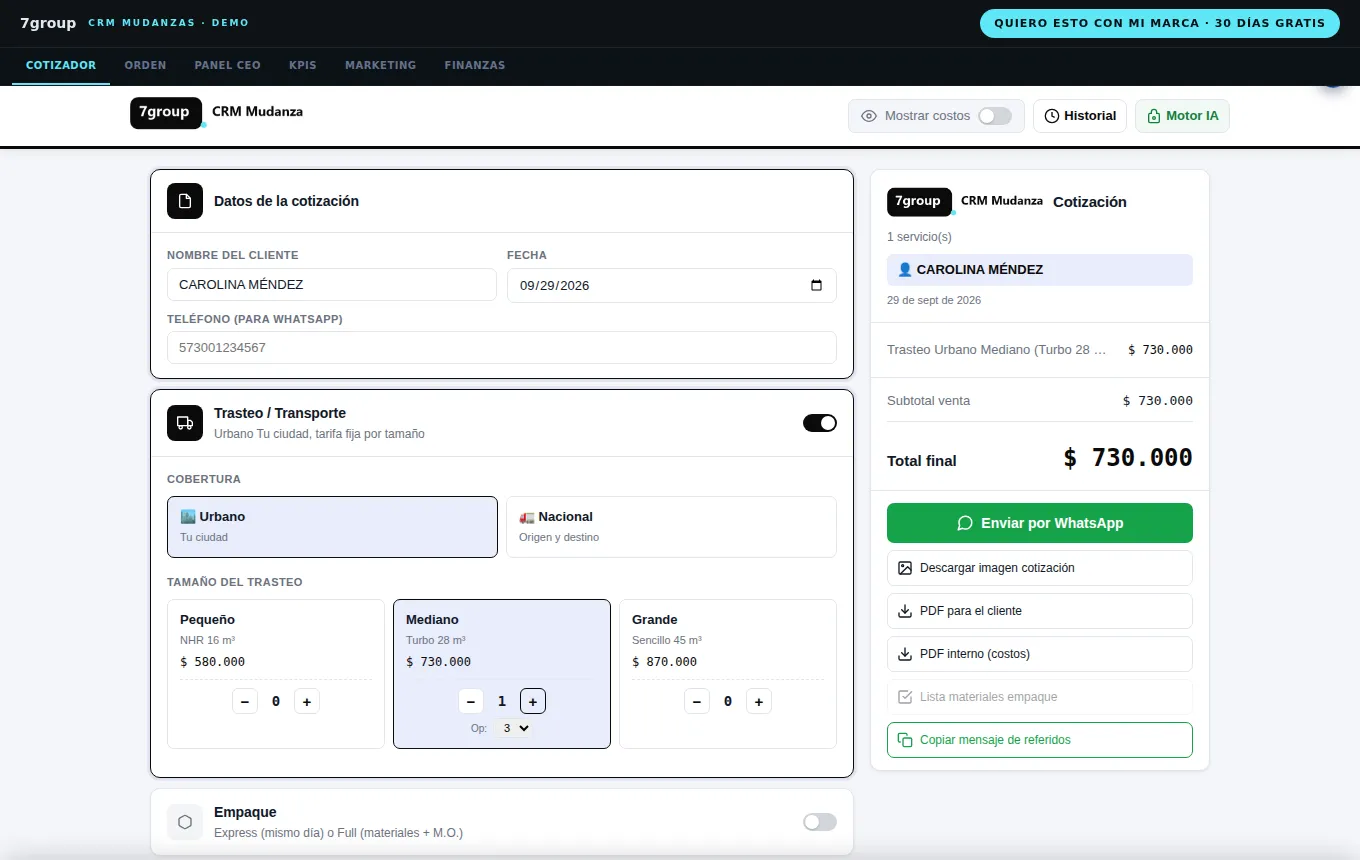This screenshot has height=860, width=1360.
Task: Decrease Pequeño quantity with minus button
Action: tap(245, 701)
